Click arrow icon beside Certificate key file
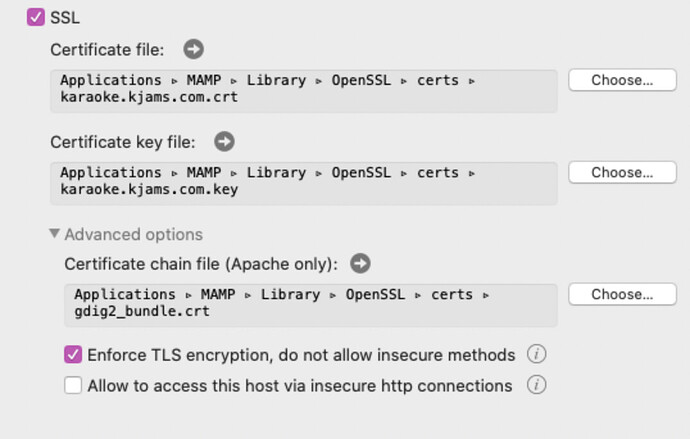This screenshot has height=439, width=690. coord(224,142)
